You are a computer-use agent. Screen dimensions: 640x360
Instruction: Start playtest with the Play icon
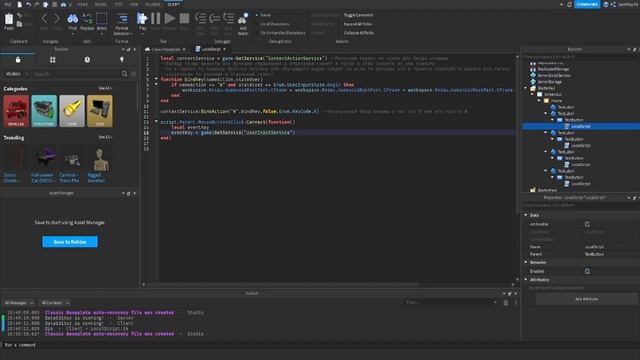pos(142,18)
